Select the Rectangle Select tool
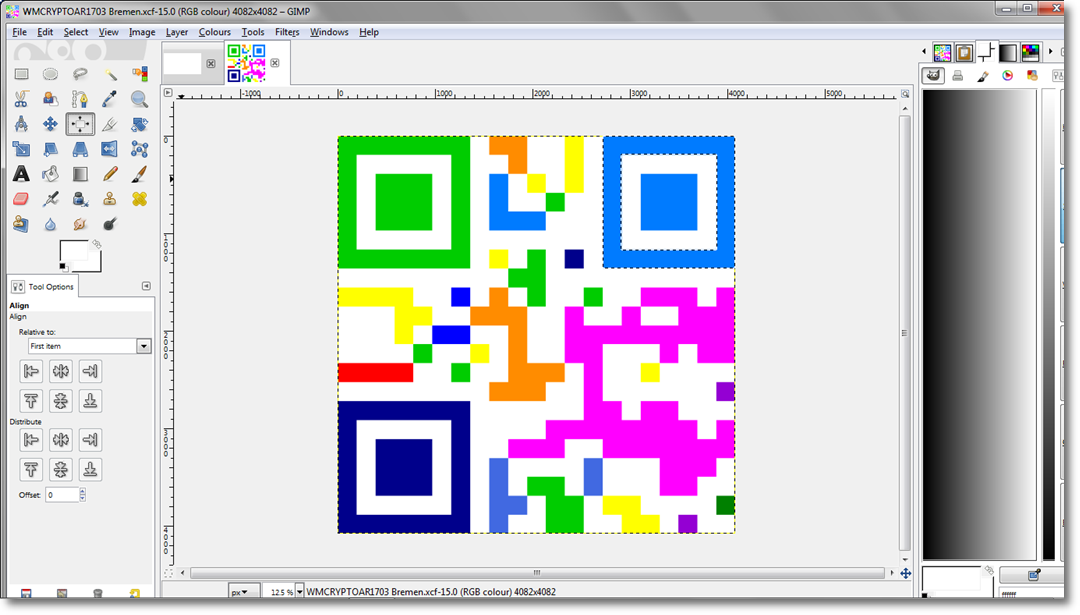This screenshot has height=615, width=1080. 21,74
